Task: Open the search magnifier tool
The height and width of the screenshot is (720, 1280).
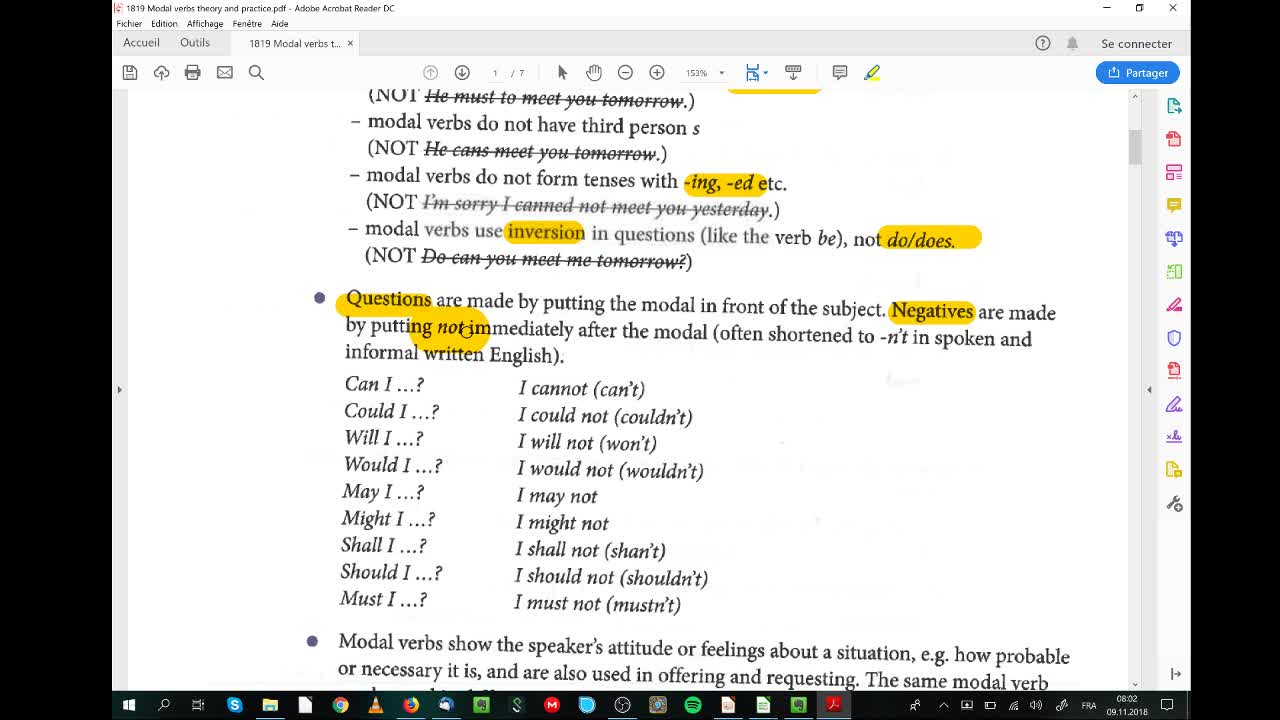Action: tap(256, 72)
